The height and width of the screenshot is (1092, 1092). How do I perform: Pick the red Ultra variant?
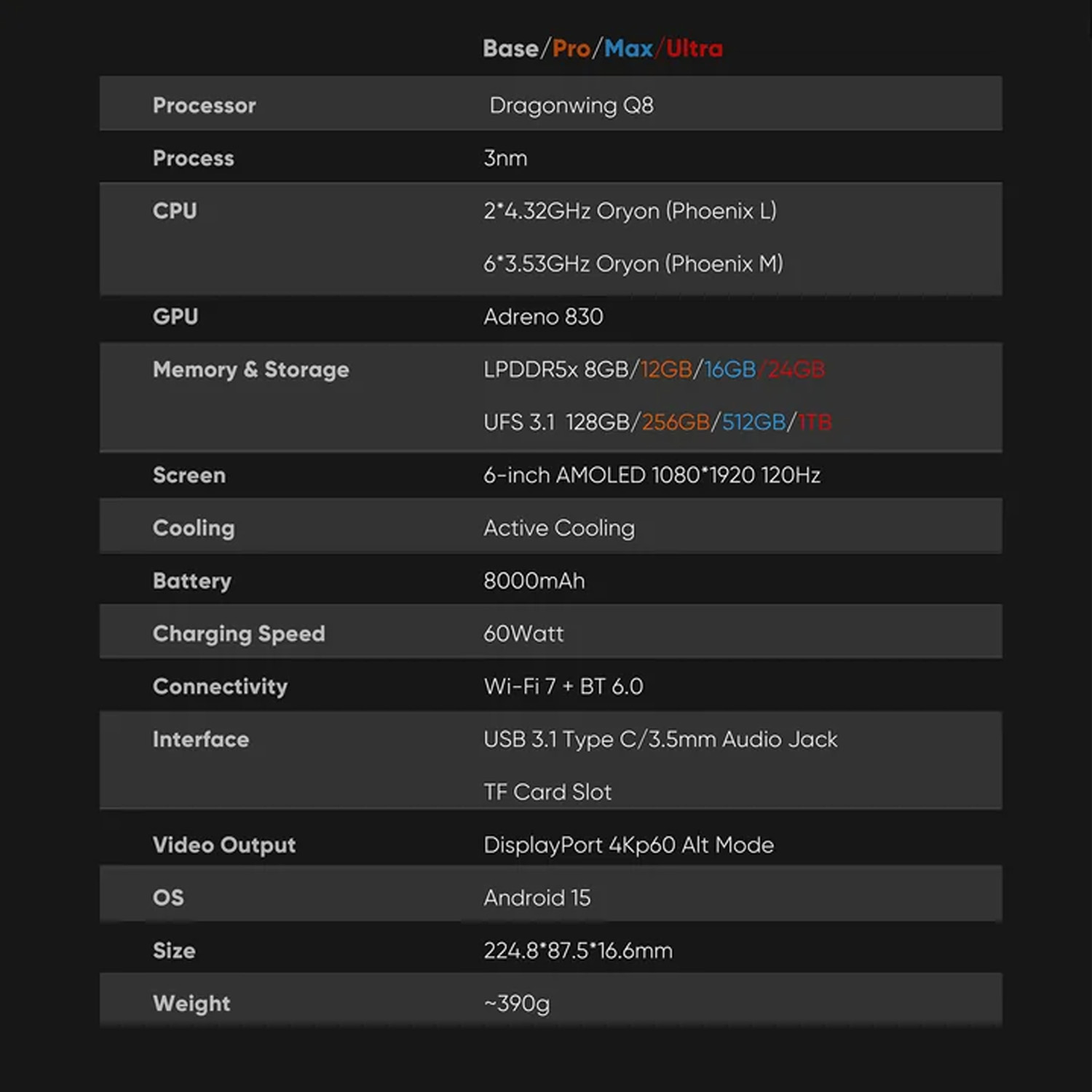695,49
